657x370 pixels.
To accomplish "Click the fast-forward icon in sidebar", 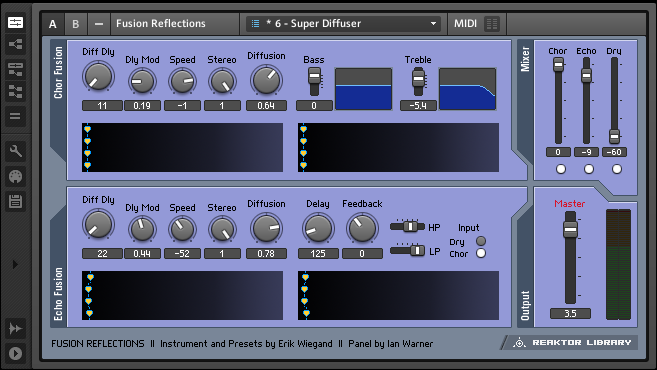I will [16, 328].
